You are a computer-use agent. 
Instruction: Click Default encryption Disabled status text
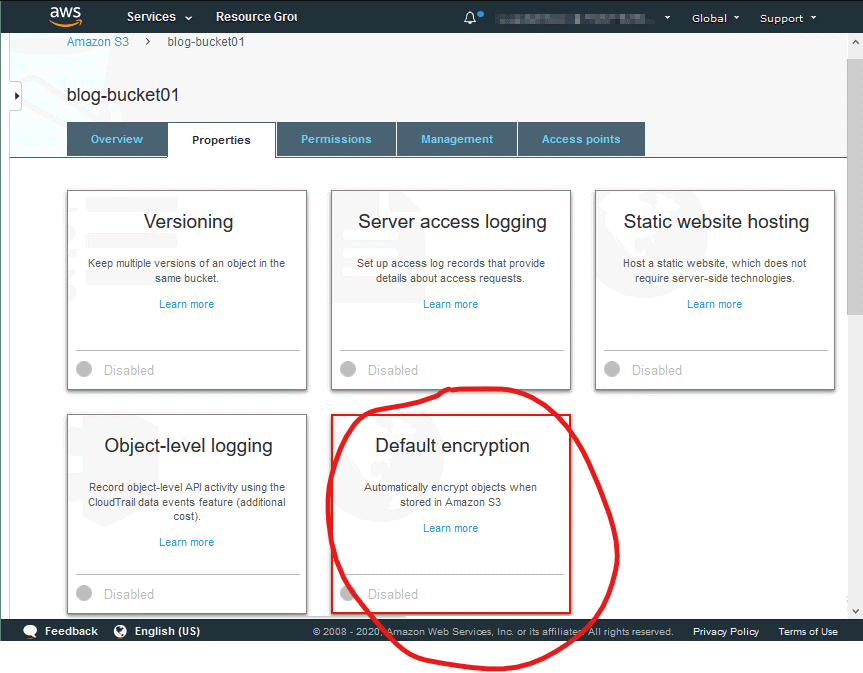[x=393, y=594]
